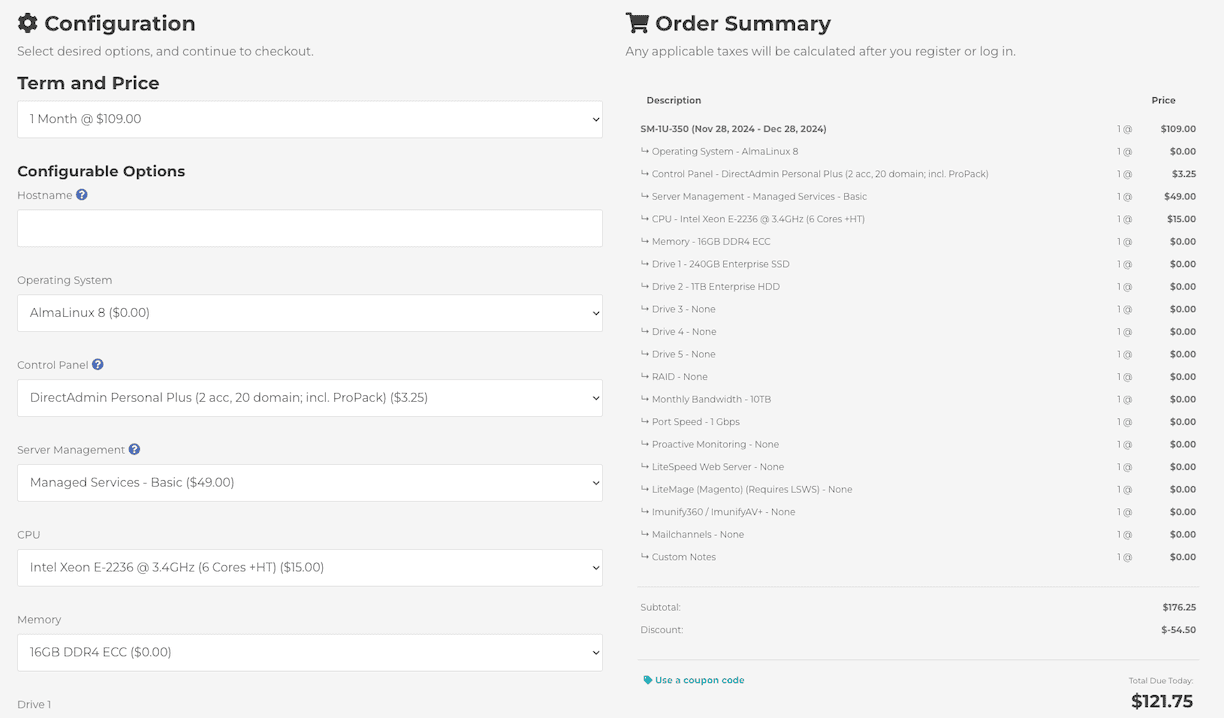Open the Control Panel selection dropdown
1224x718 pixels.
click(309, 397)
